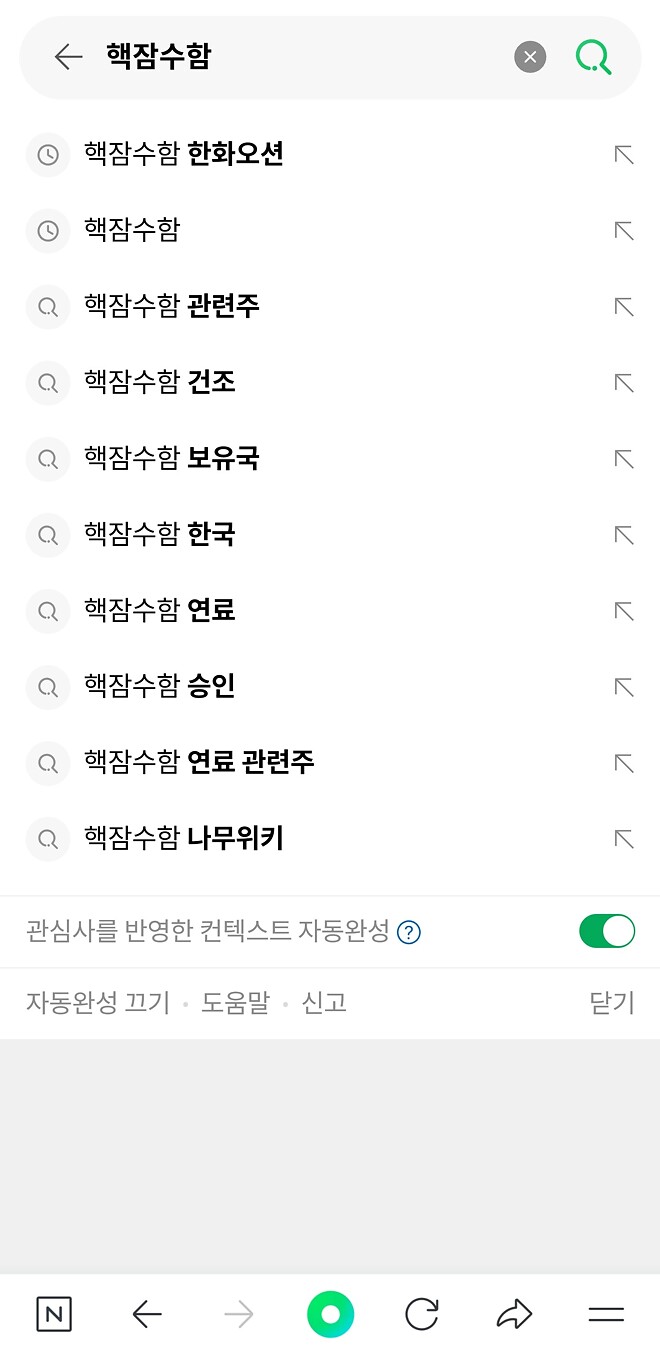Insert 핵잠수함 나무위키 using its arrow icon

click(x=623, y=839)
